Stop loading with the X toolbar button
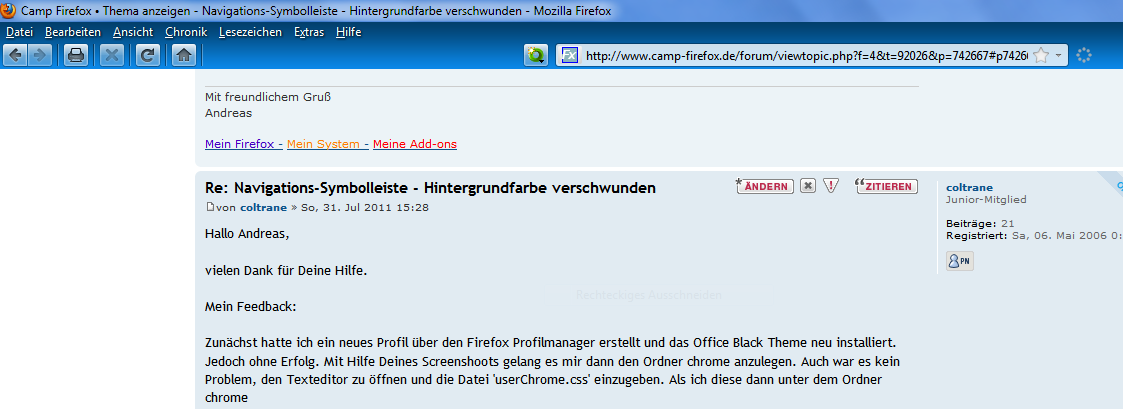This screenshot has height=409, width=1123. pos(111,55)
